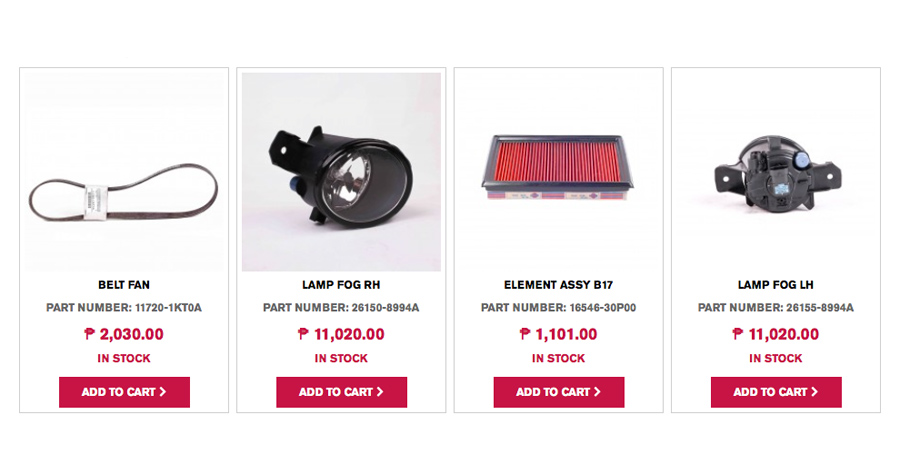Screen dimensions: 900x474
Task: Open the Lamp Fog RH product image
Action: pos(342,172)
